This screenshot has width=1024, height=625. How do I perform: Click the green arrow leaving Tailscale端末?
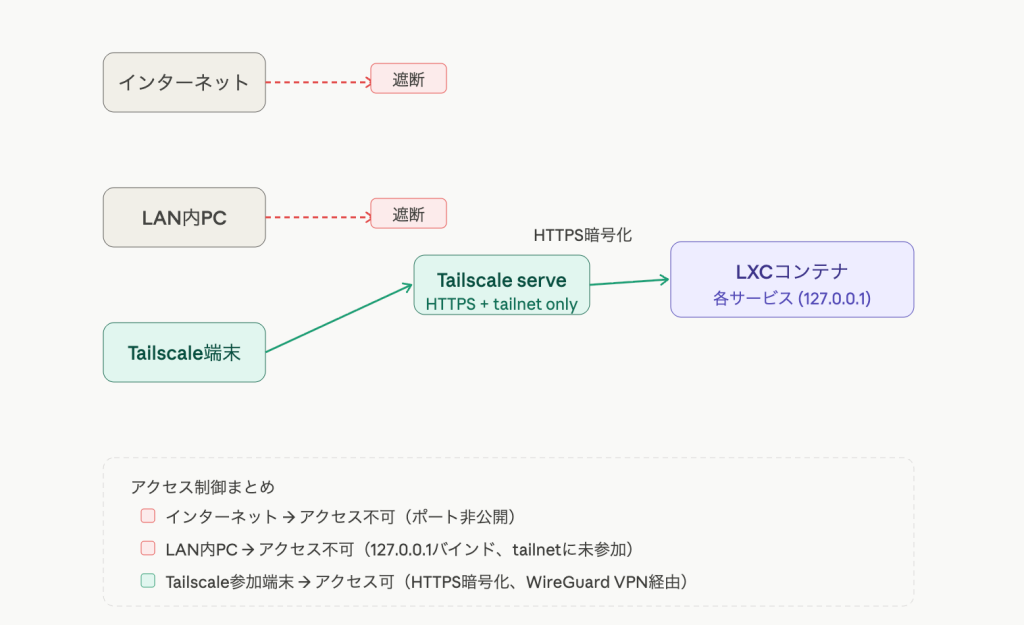click(338, 319)
